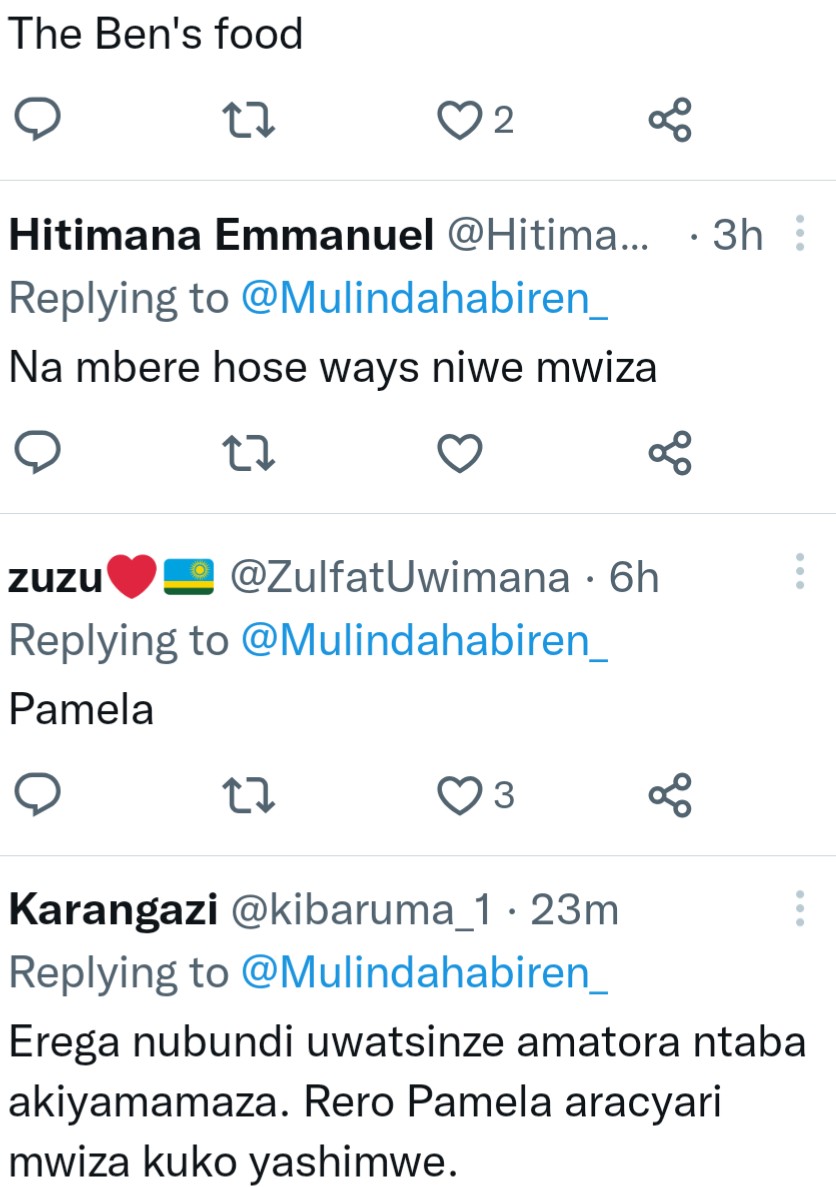Open Hitimana Emmanuel's profile name
Screen dimensions: 836x1187
[x=221, y=236]
